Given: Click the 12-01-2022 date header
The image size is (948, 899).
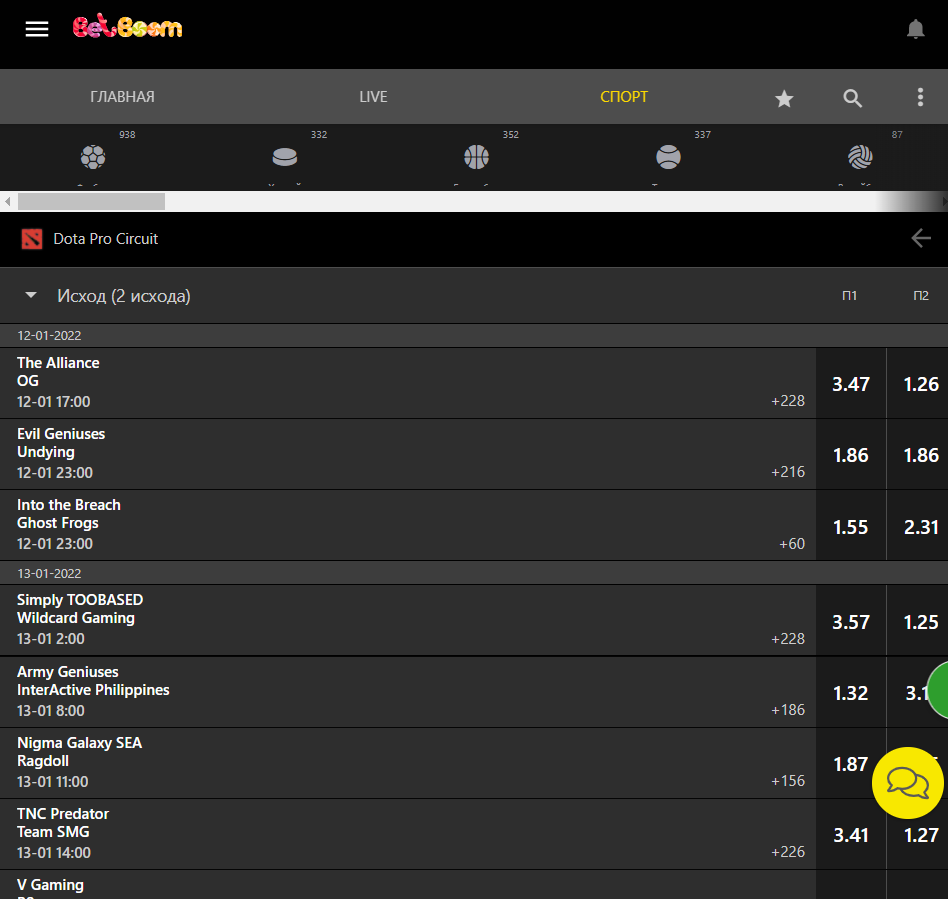Looking at the screenshot, I should (50, 336).
